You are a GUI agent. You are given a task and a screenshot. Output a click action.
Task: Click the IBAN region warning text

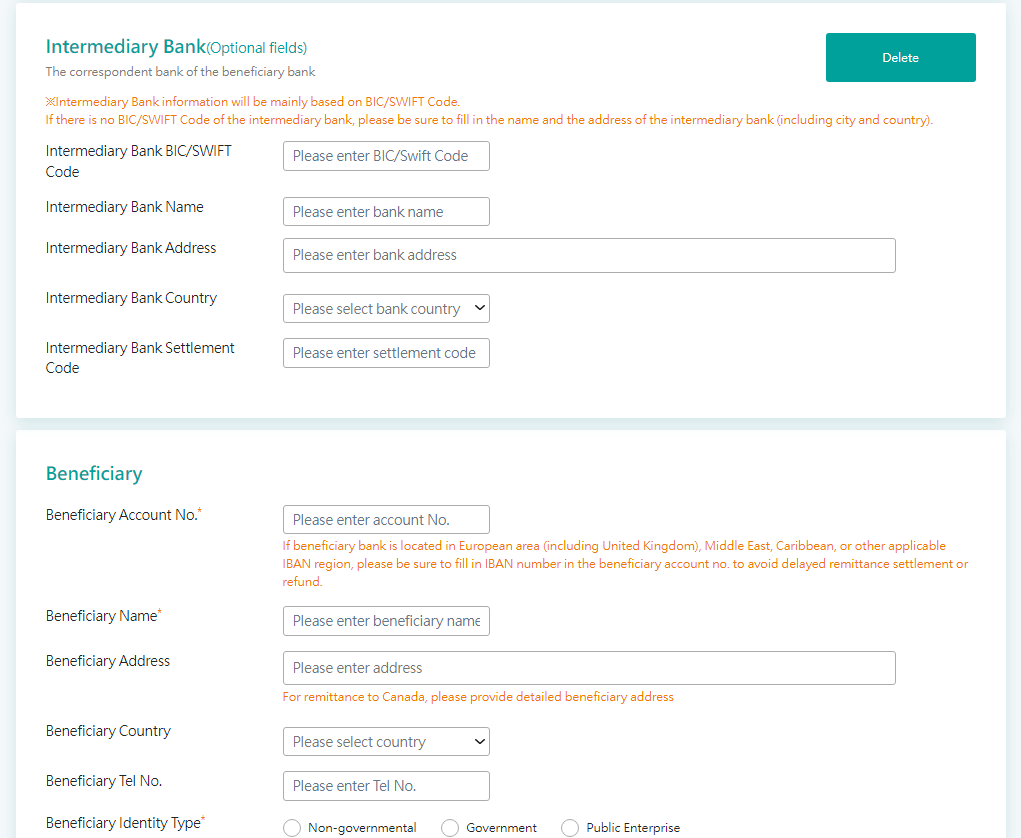pyautogui.click(x=625, y=564)
